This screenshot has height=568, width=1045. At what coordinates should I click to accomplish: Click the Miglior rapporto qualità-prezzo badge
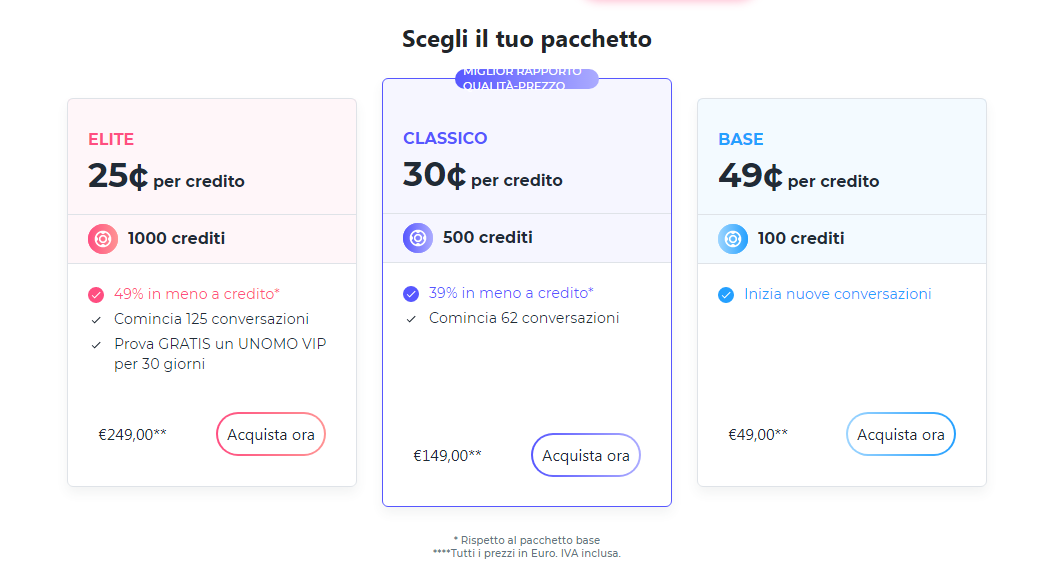[527, 79]
